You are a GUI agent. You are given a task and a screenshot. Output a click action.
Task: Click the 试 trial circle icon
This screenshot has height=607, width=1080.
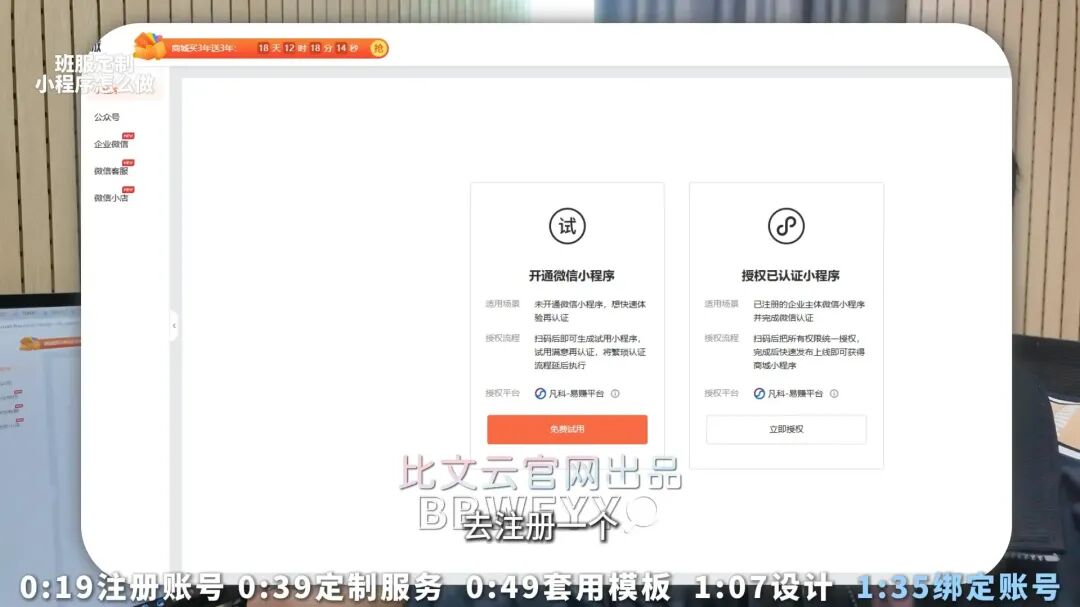[567, 226]
